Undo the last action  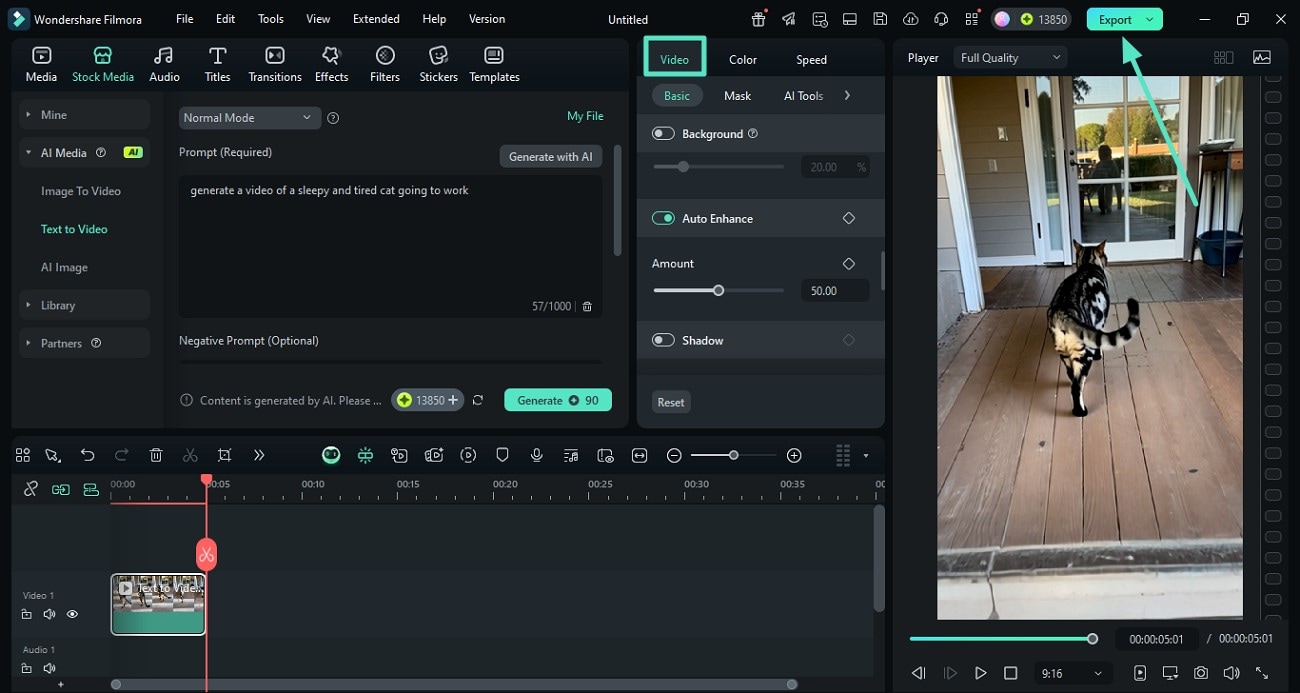pos(87,455)
